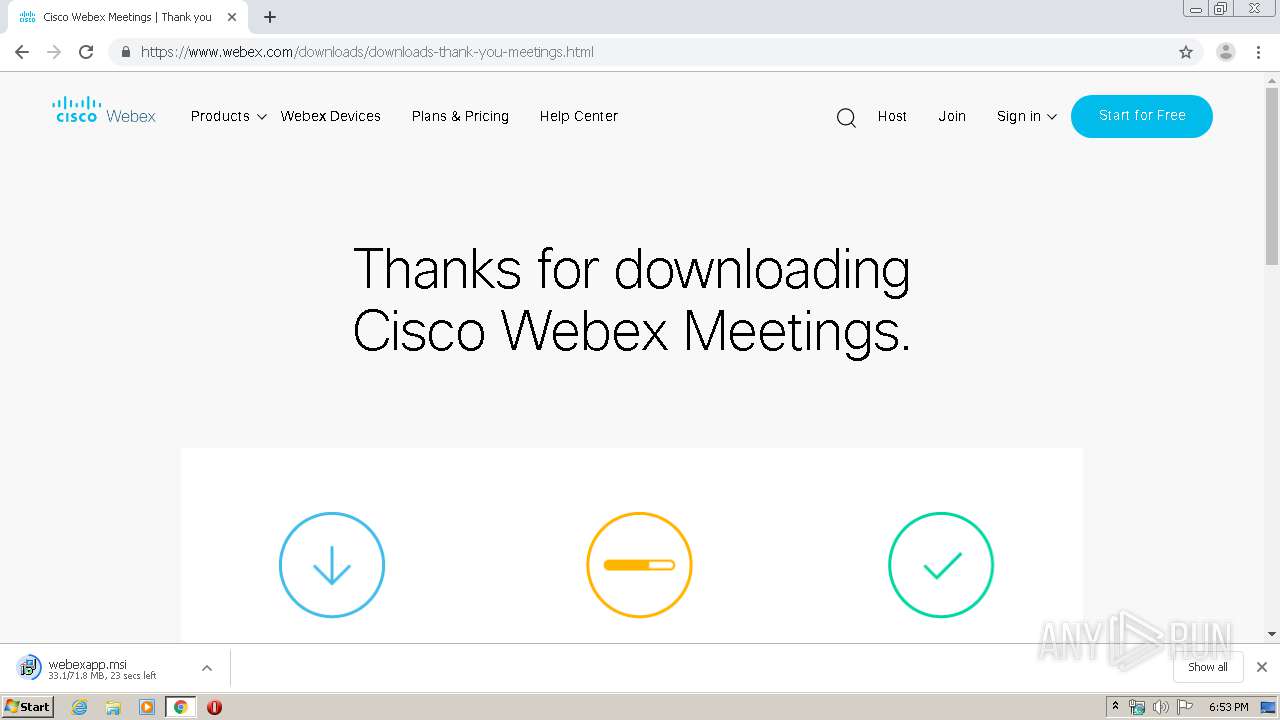Open the webexapp.msi download options chevron

207,668
